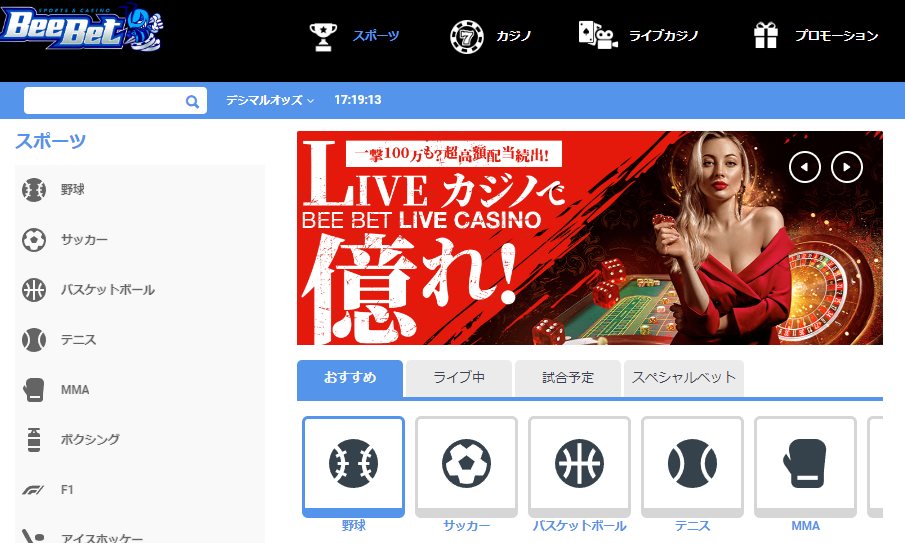This screenshot has width=905, height=543.
Task: Open the プロモーション header menu label
Action: pos(836,36)
